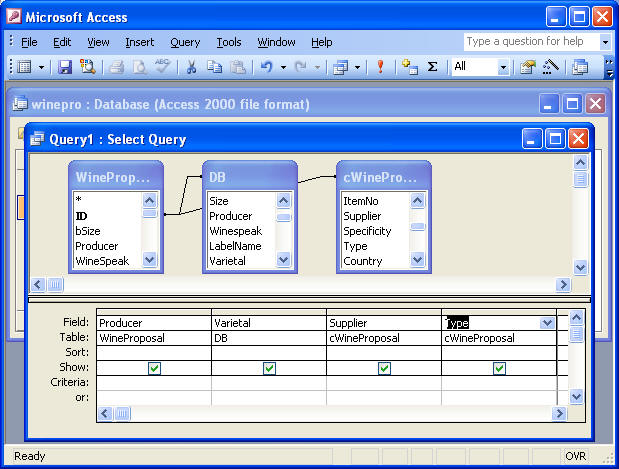
Task: Click the Redo arrow icon
Action: tap(301, 67)
